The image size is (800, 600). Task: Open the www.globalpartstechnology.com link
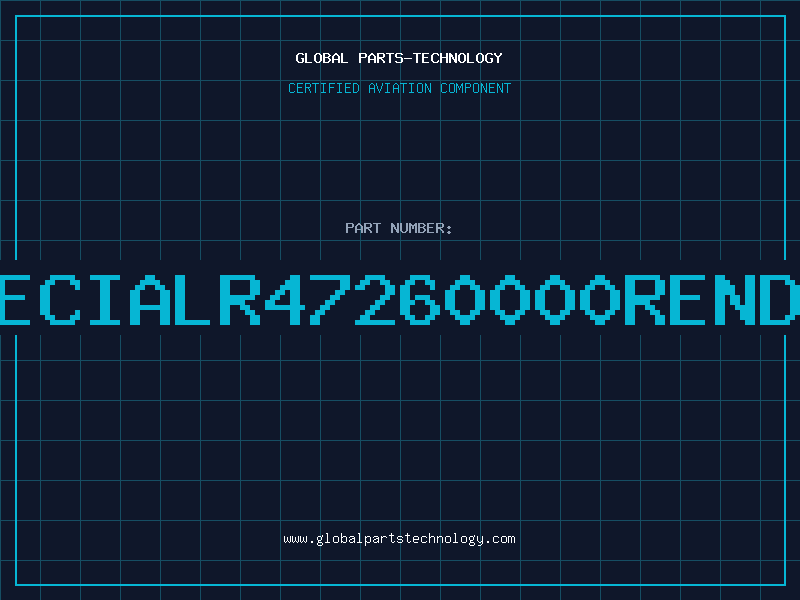coord(399,539)
